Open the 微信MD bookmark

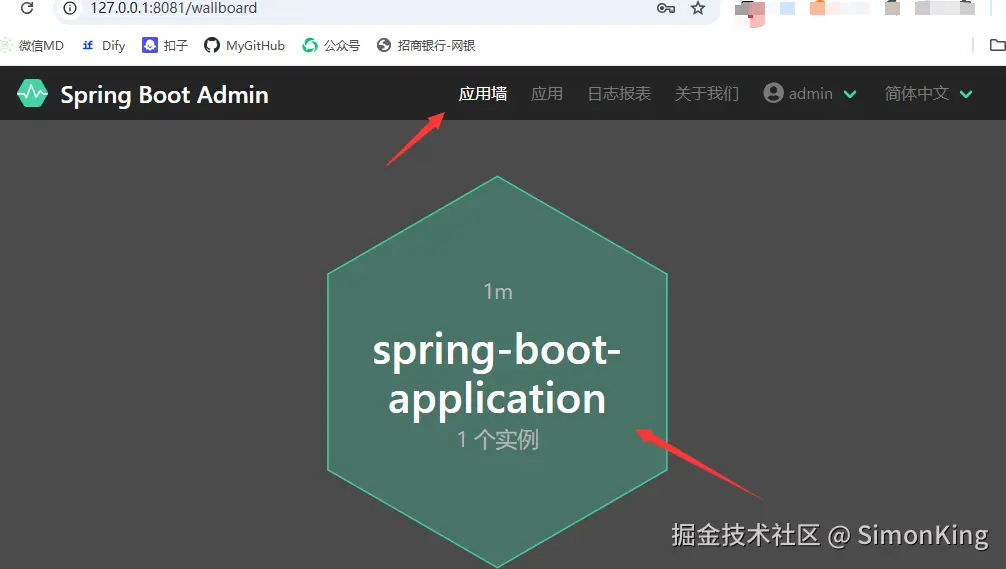(x=33, y=46)
